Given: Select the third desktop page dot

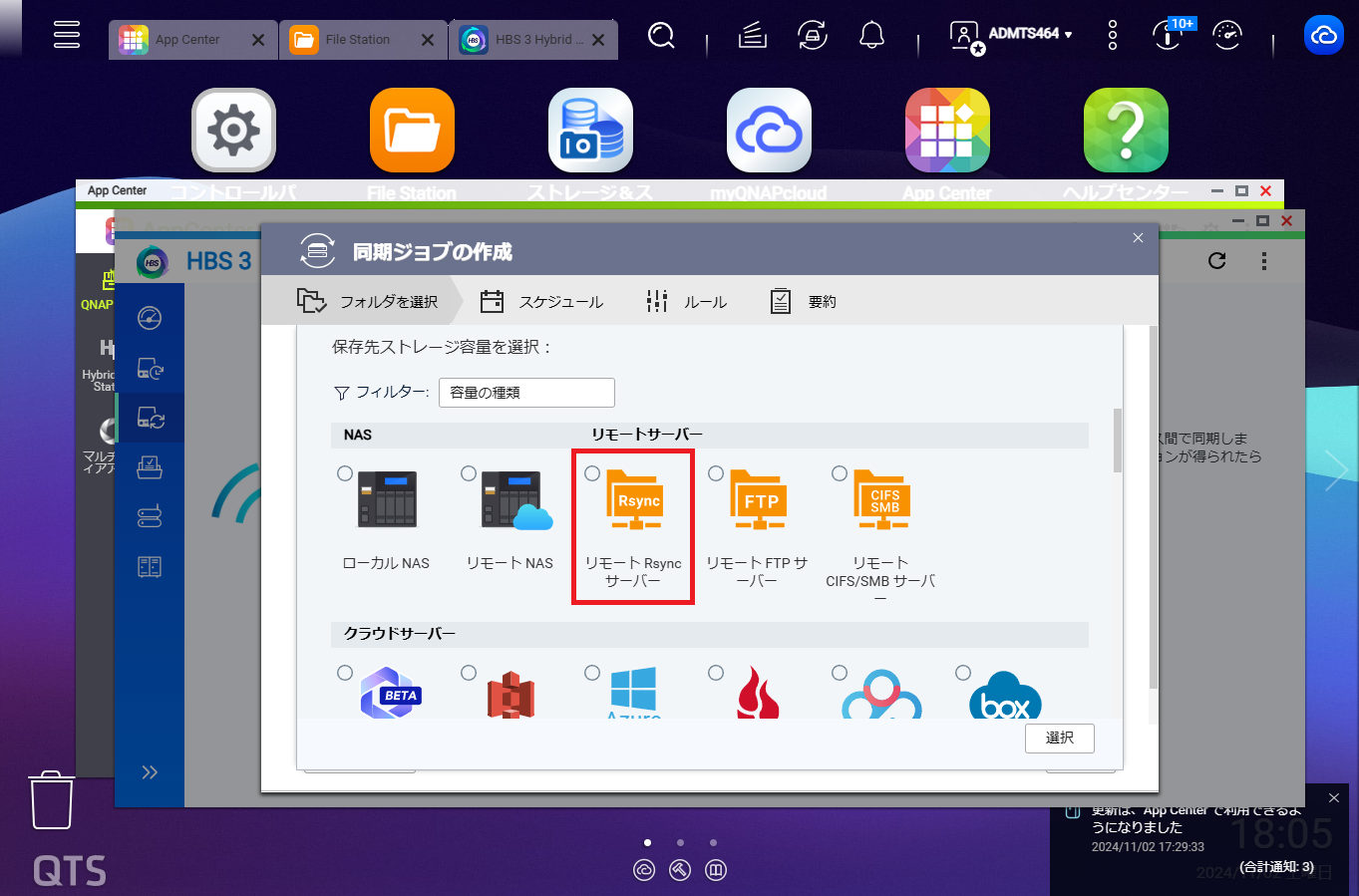Looking at the screenshot, I should pyautogui.click(x=713, y=842).
